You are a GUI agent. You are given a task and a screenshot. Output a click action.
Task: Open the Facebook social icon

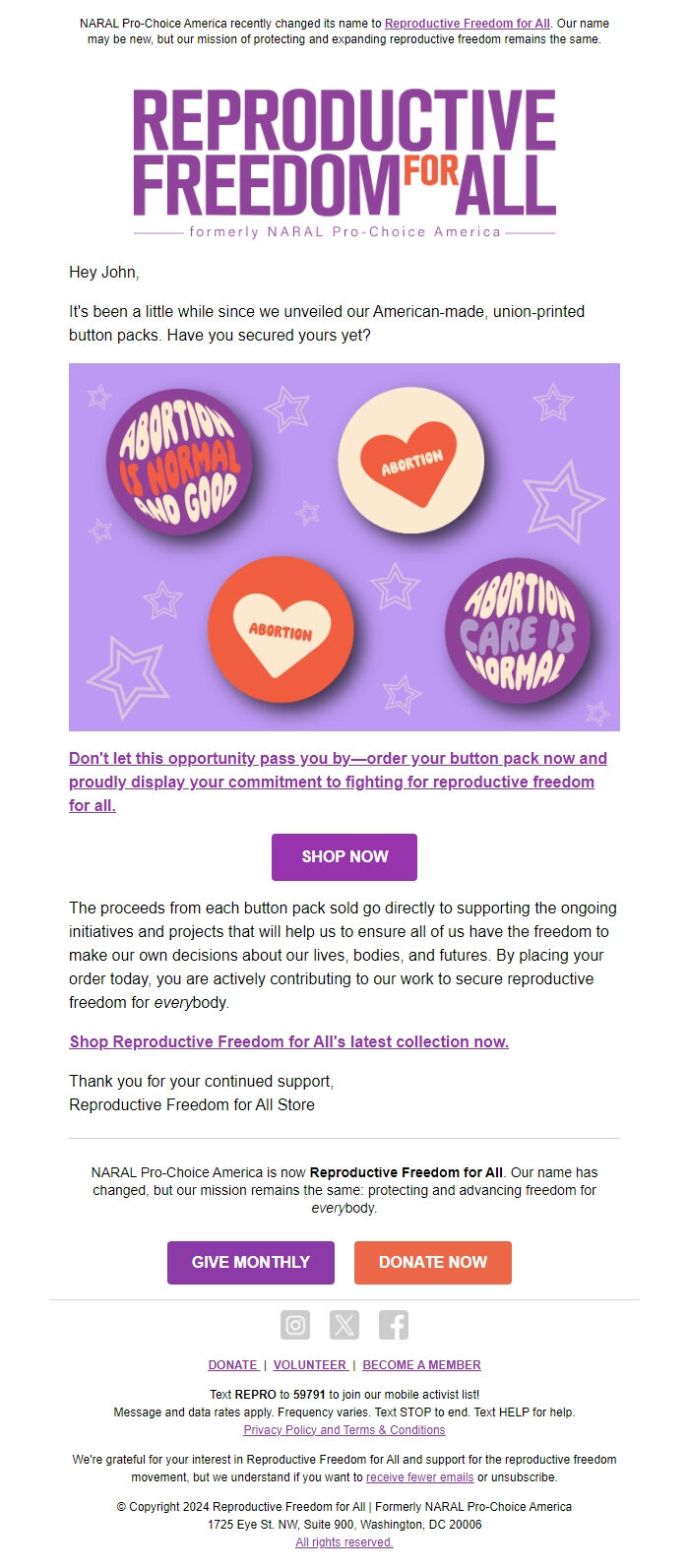click(x=395, y=1325)
